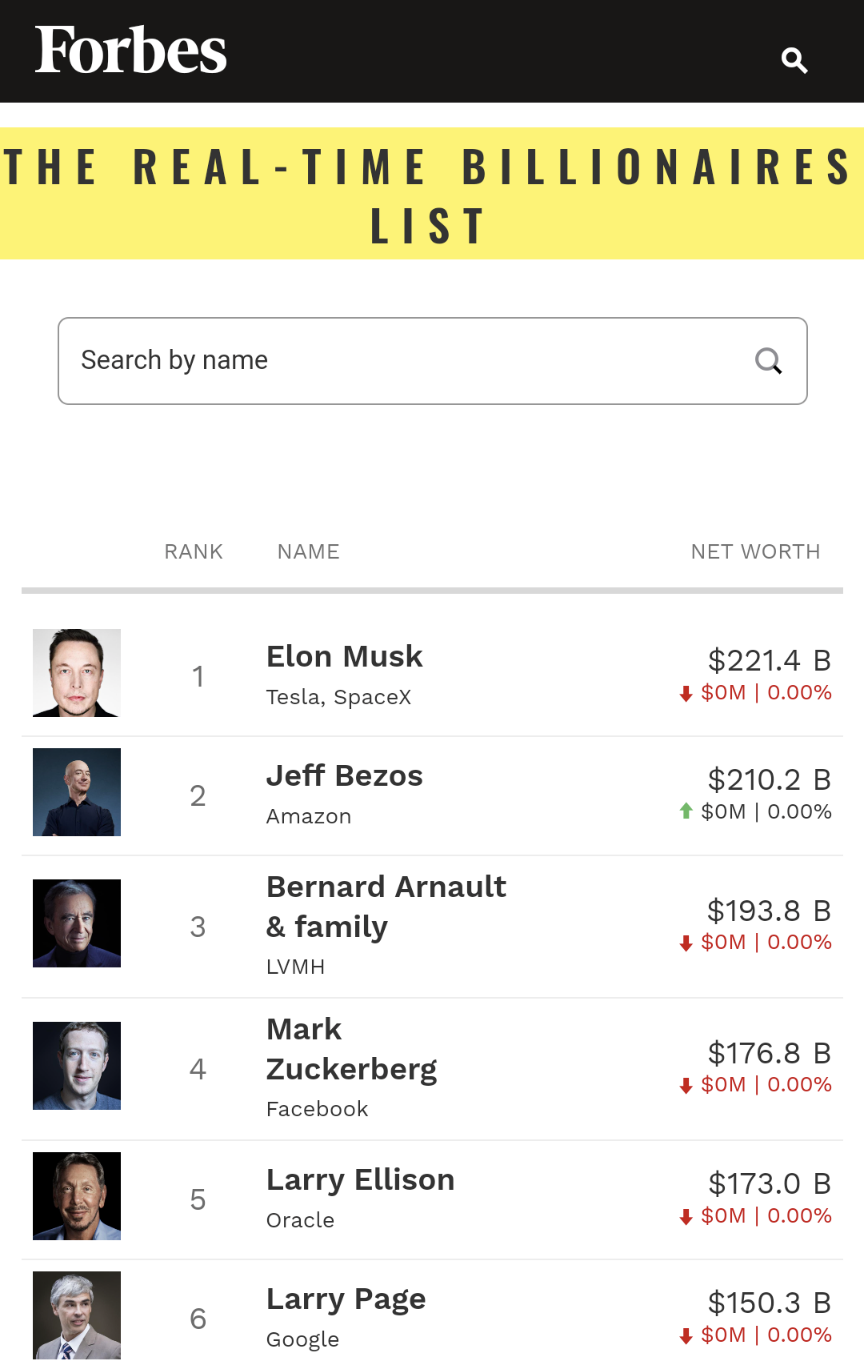Viewport: 864px width, 1367px height.
Task: Open Jeff Bezos's profile photo
Action: point(77,792)
